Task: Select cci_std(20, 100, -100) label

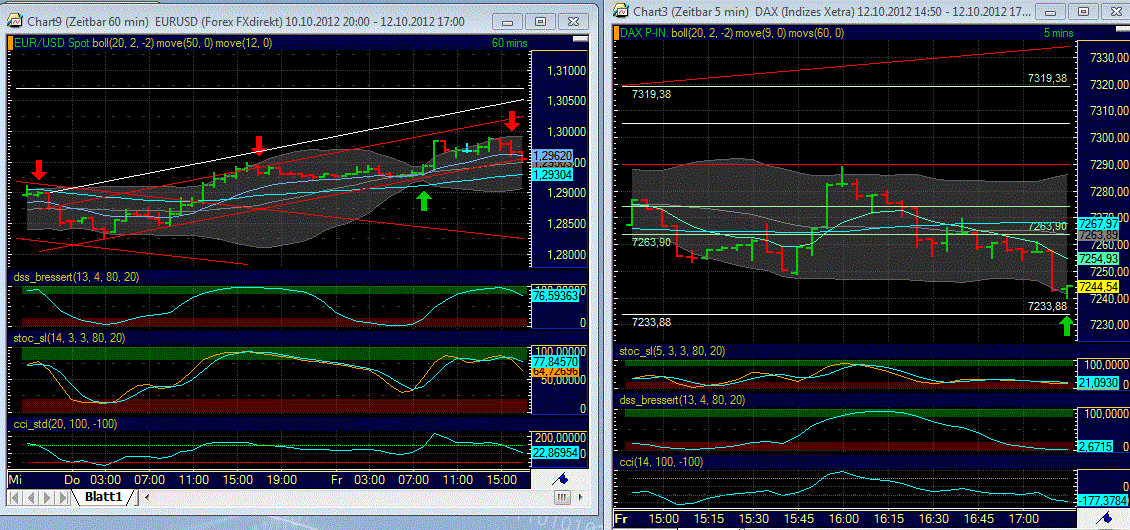Action: click(x=66, y=423)
